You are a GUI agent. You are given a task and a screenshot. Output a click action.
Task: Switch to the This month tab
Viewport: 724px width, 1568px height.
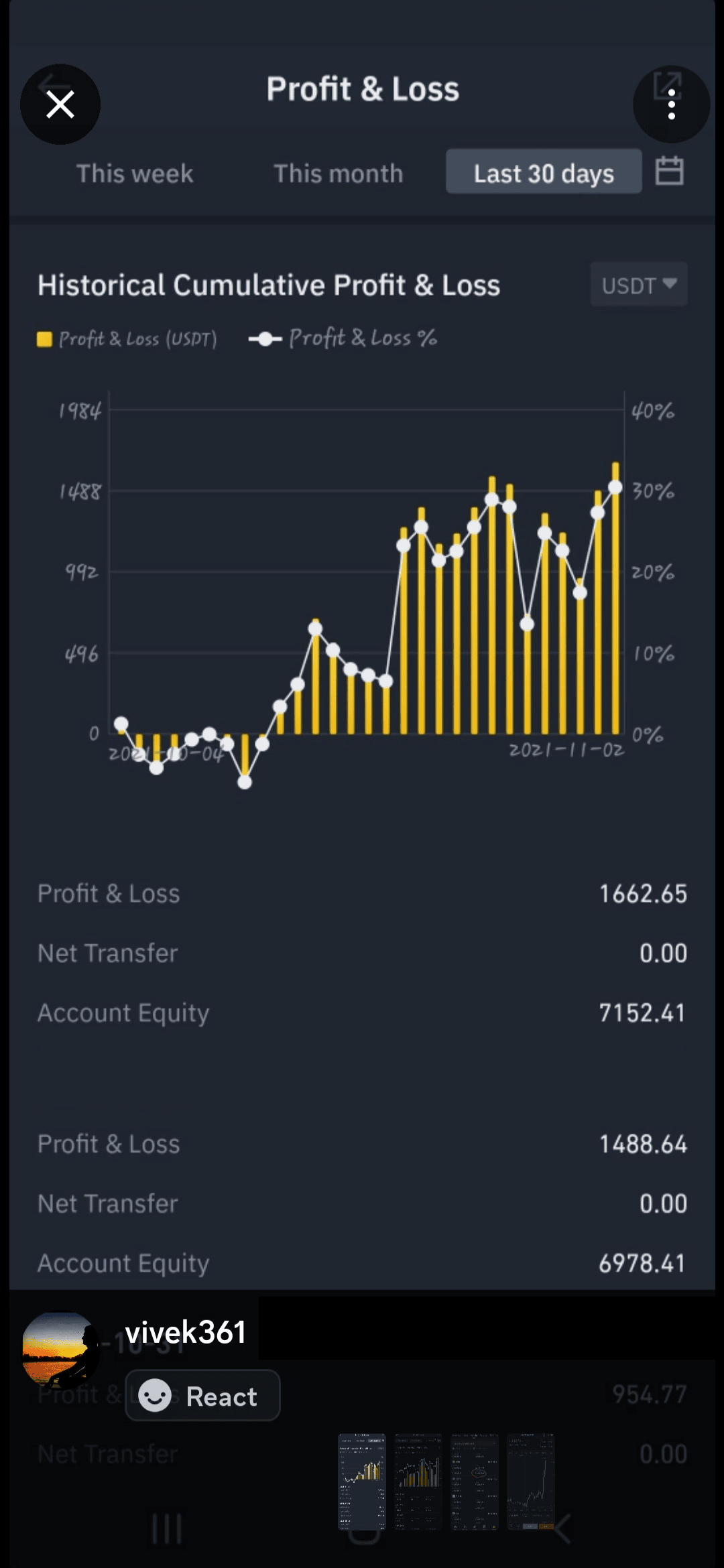pos(338,174)
